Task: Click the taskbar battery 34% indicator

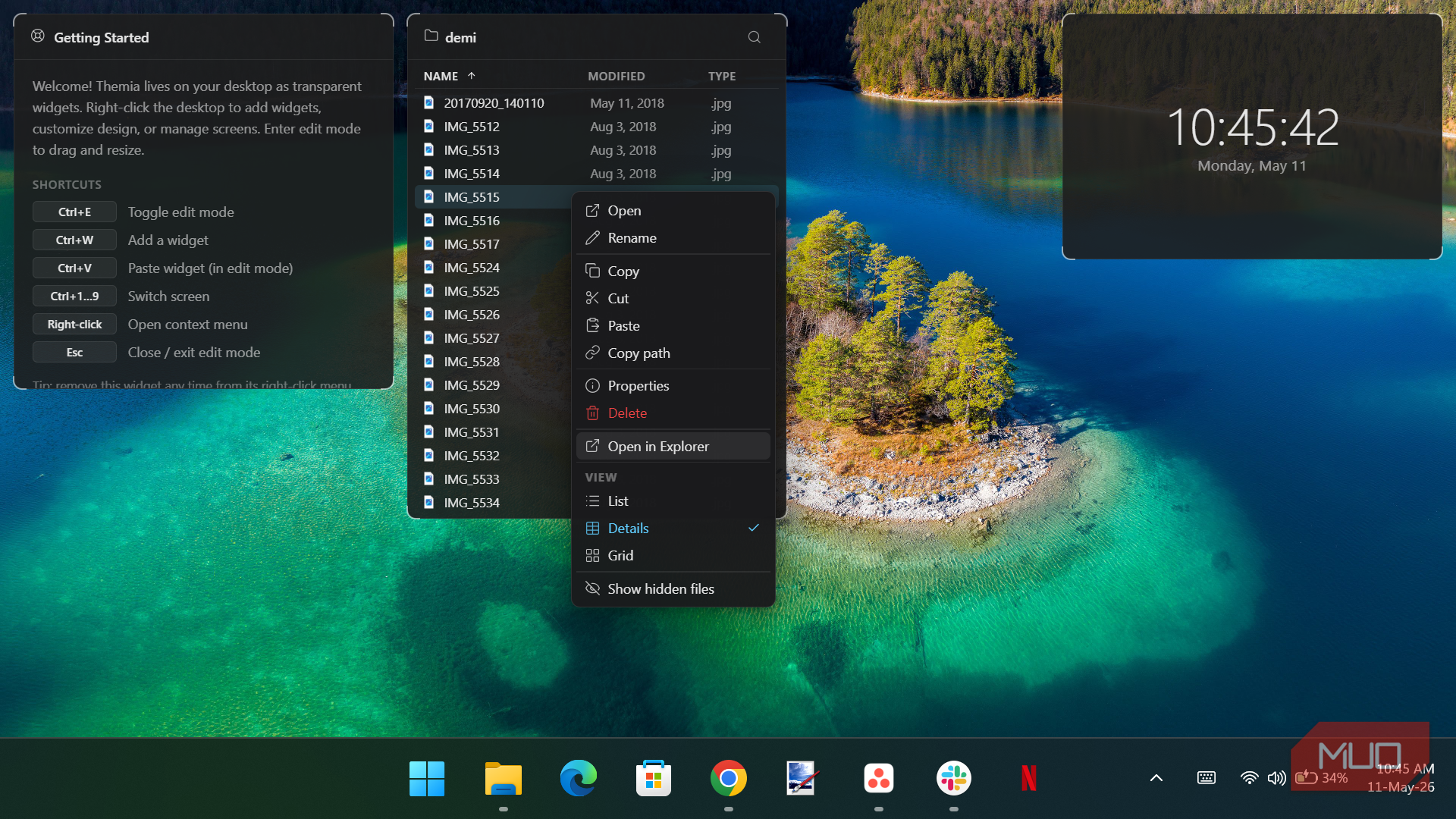Action: (1321, 778)
